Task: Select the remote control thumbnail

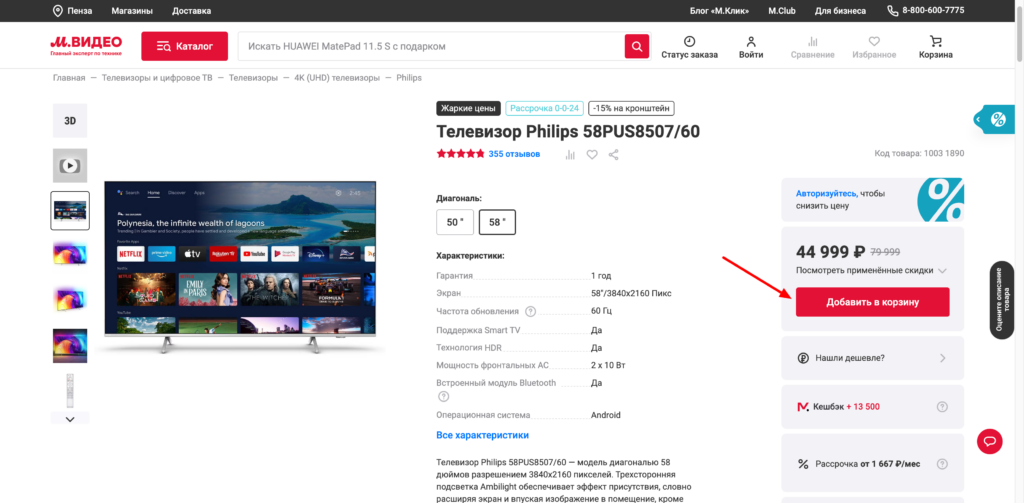Action: point(70,391)
